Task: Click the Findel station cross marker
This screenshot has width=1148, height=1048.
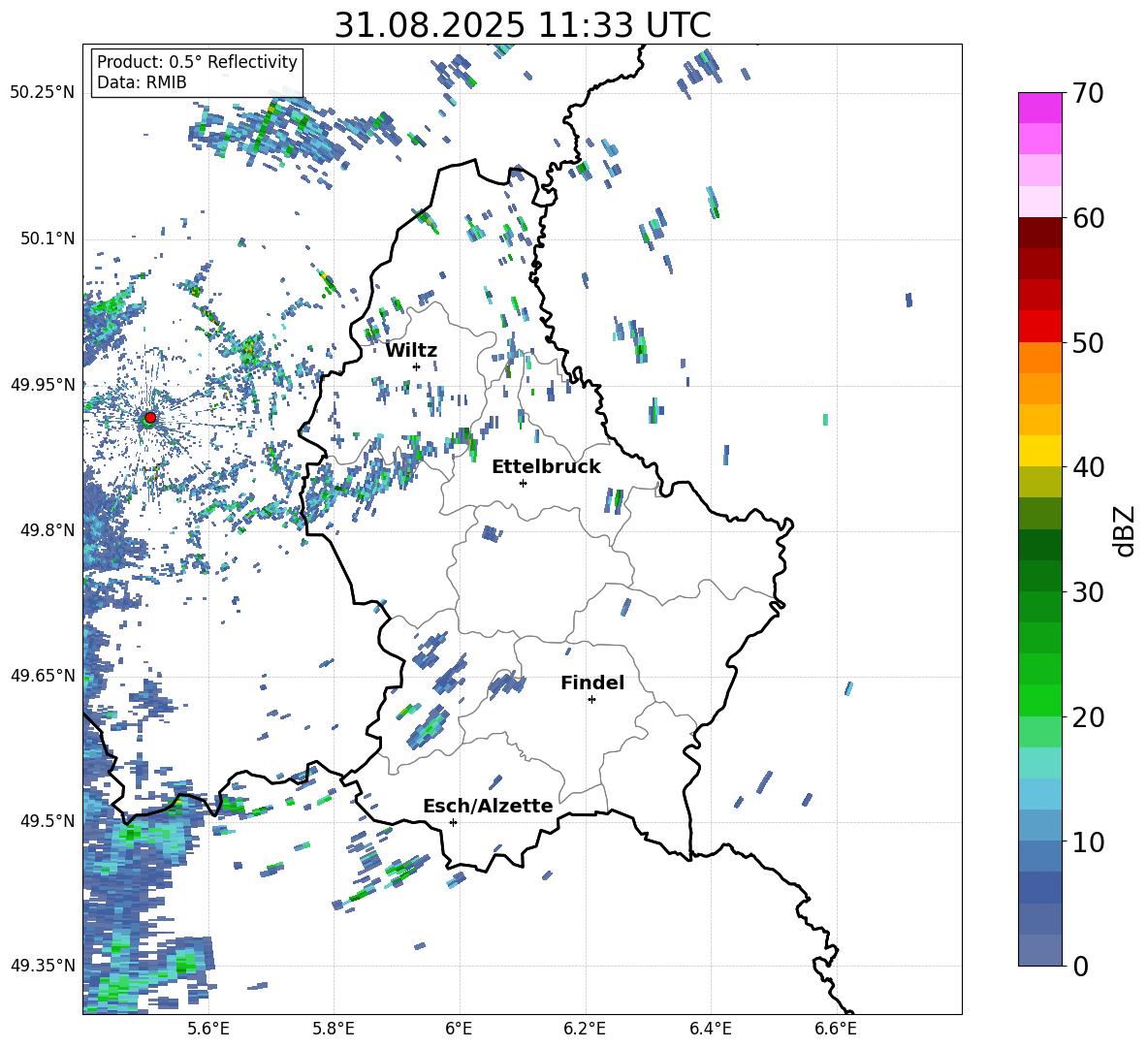Action: (591, 700)
